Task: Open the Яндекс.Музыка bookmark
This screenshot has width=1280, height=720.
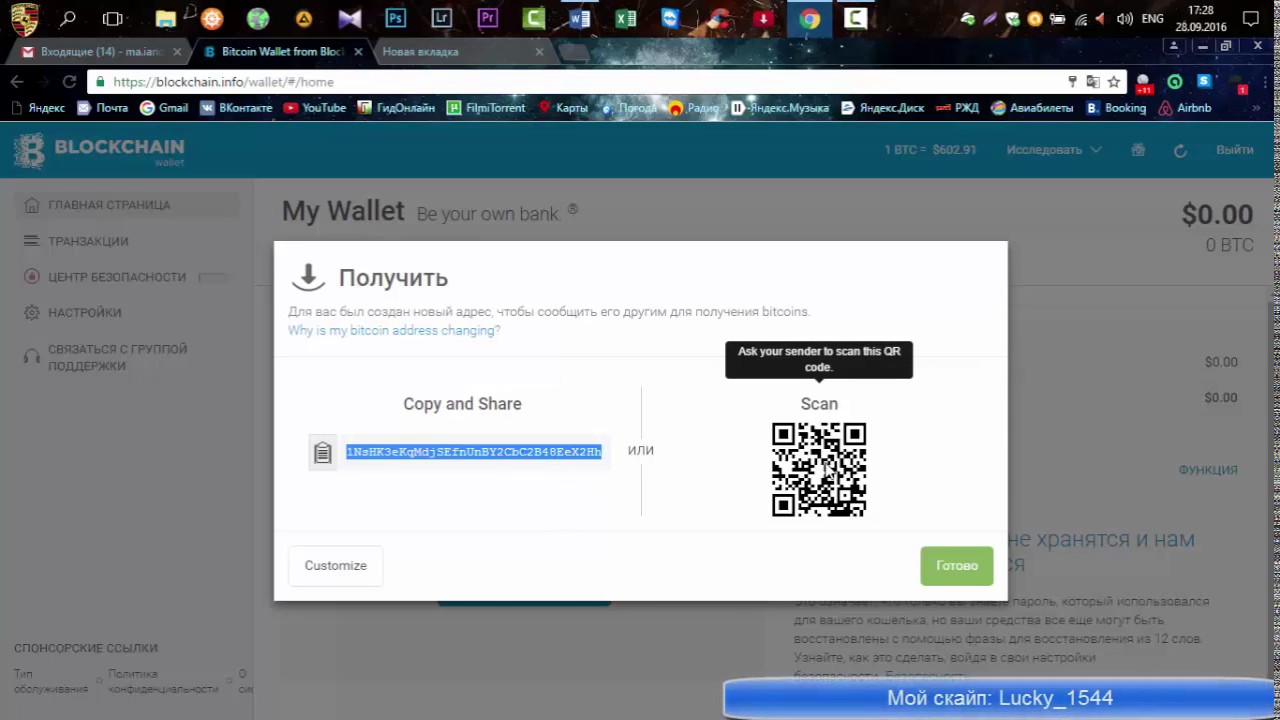Action: click(x=780, y=108)
